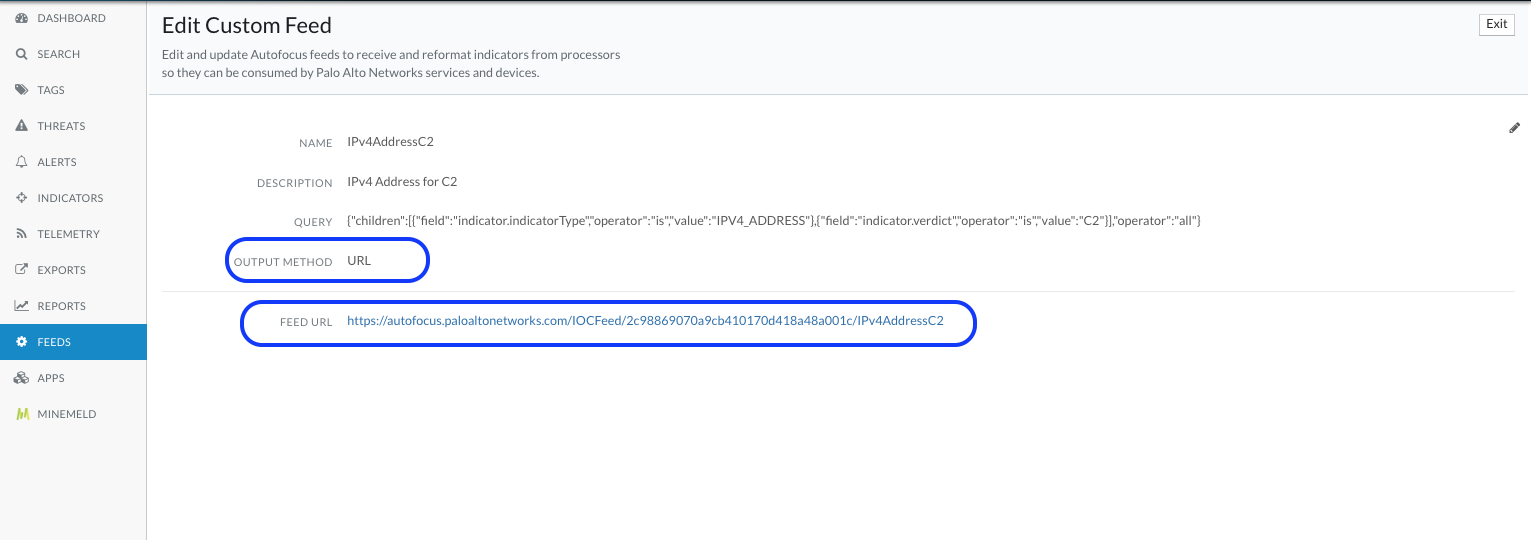Click the name value IPv4AddressC2
The image size is (1531, 540).
coord(390,142)
